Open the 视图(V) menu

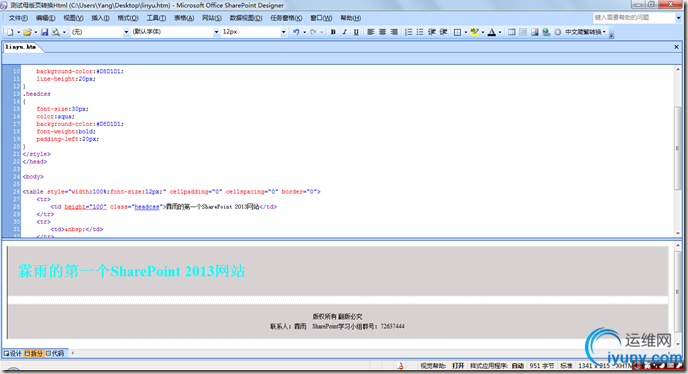(73, 18)
